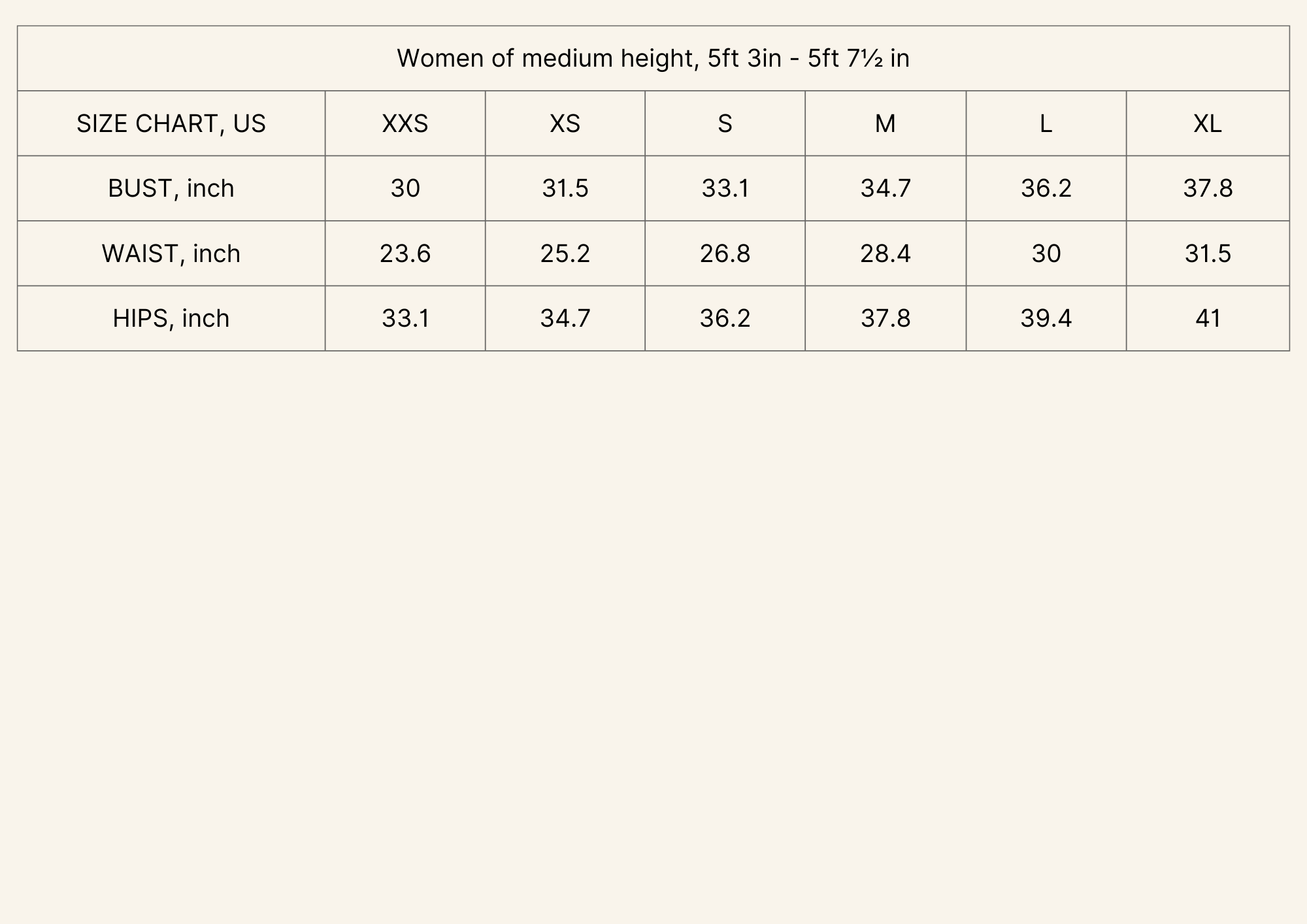
Task: Select waist value 28.4 for size M
Action: point(885,254)
